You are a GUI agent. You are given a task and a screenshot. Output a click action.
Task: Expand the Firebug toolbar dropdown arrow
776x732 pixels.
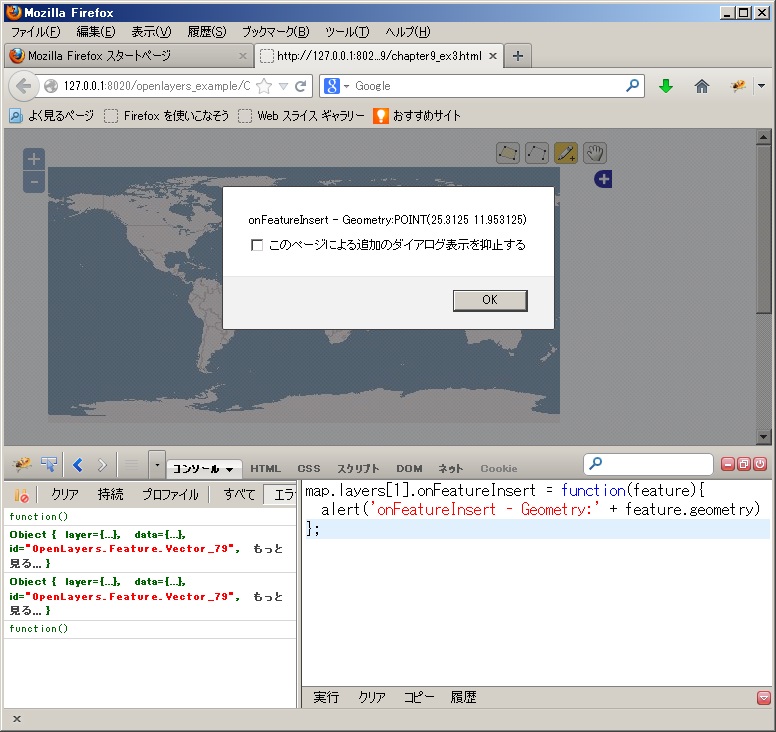156,465
